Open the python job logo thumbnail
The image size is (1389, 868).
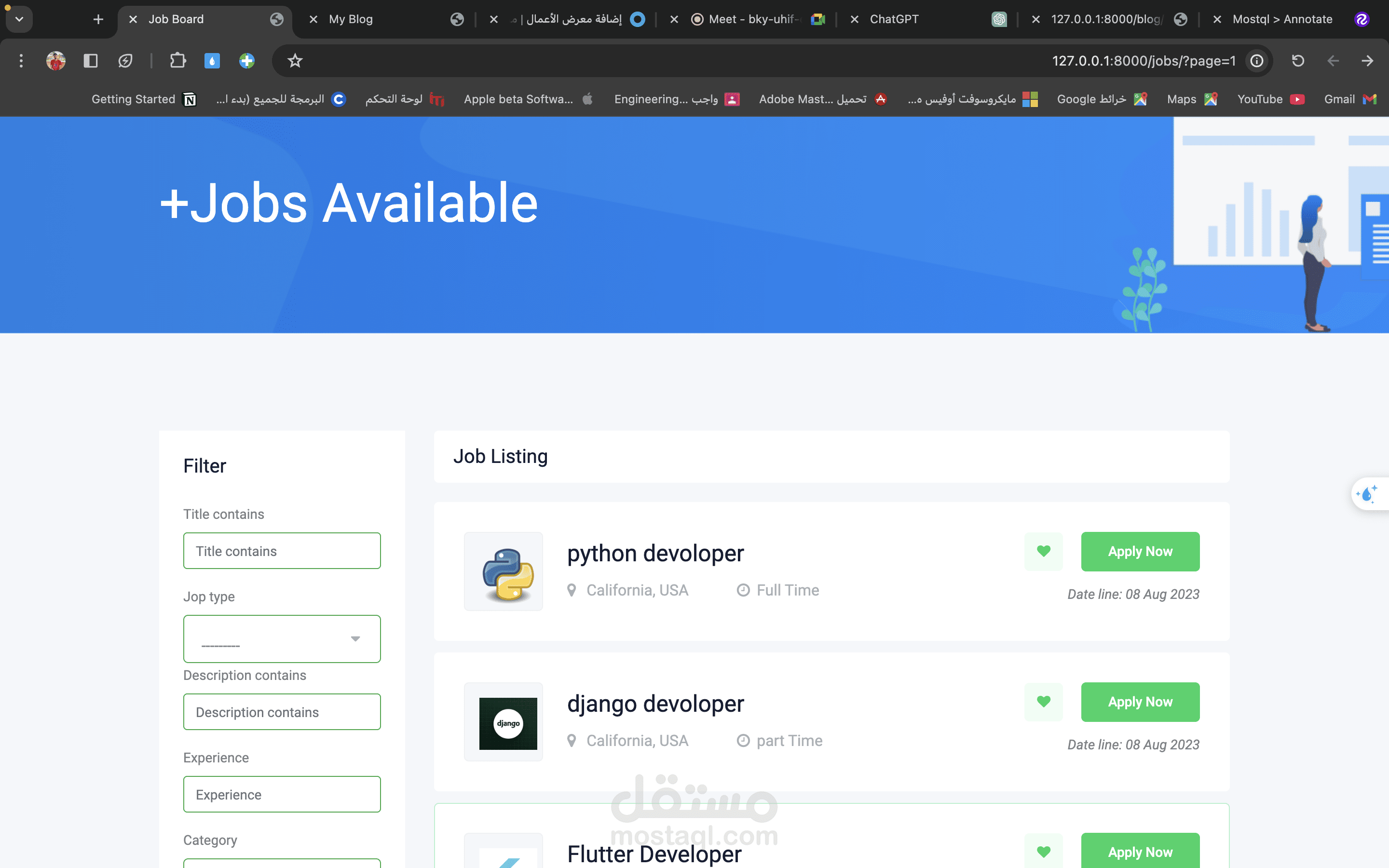[504, 571]
